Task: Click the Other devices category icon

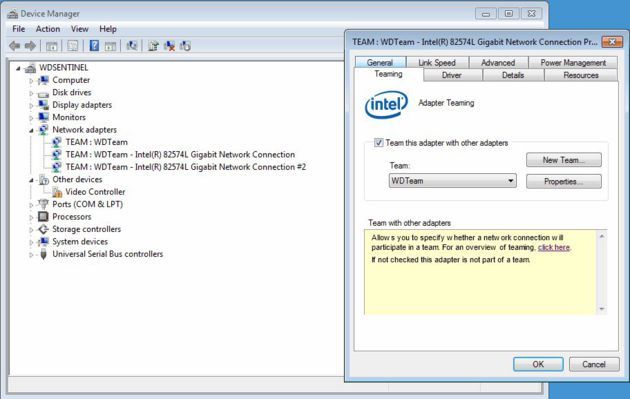Action: 43,180
